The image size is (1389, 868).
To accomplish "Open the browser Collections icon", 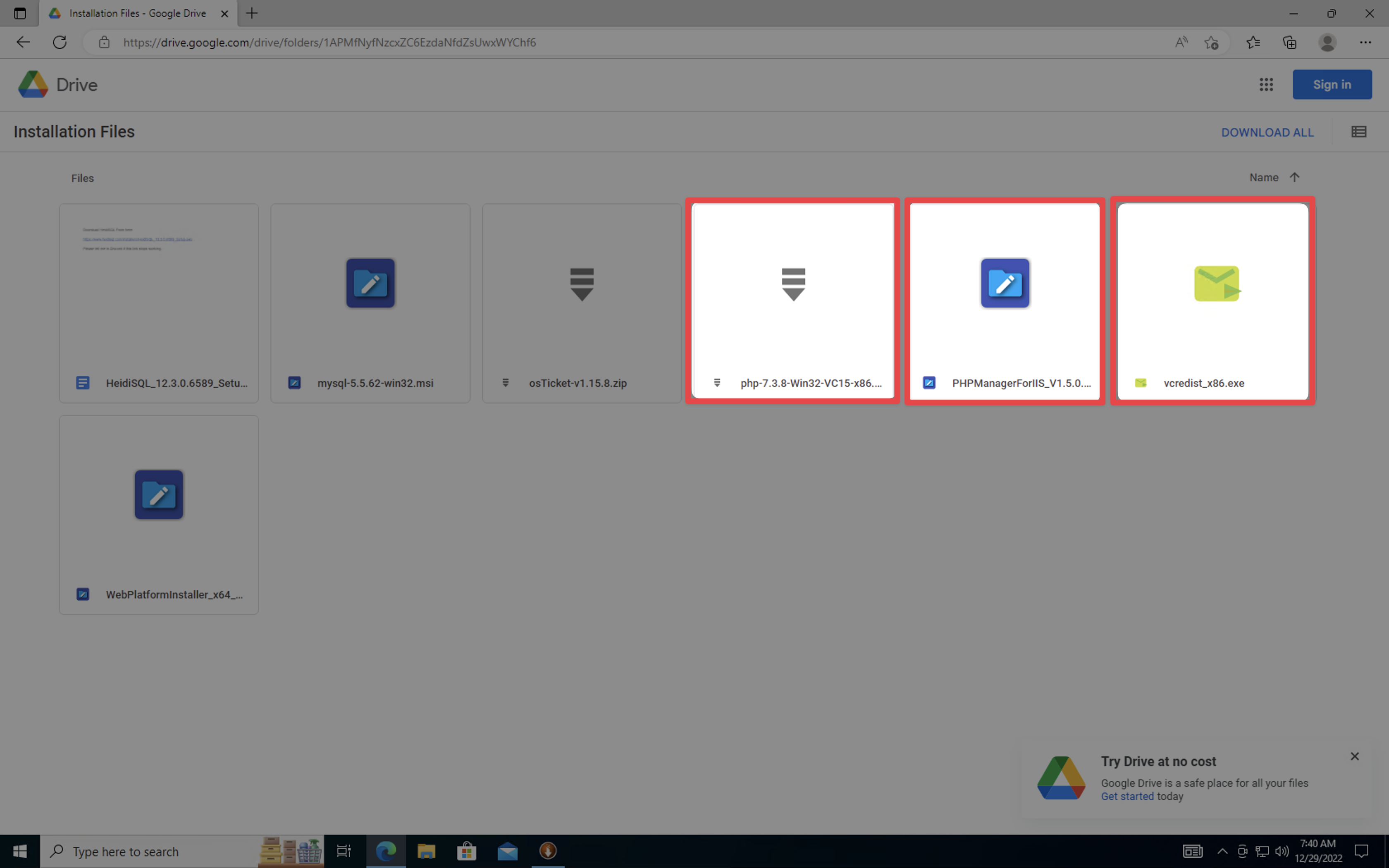I will click(1289, 43).
